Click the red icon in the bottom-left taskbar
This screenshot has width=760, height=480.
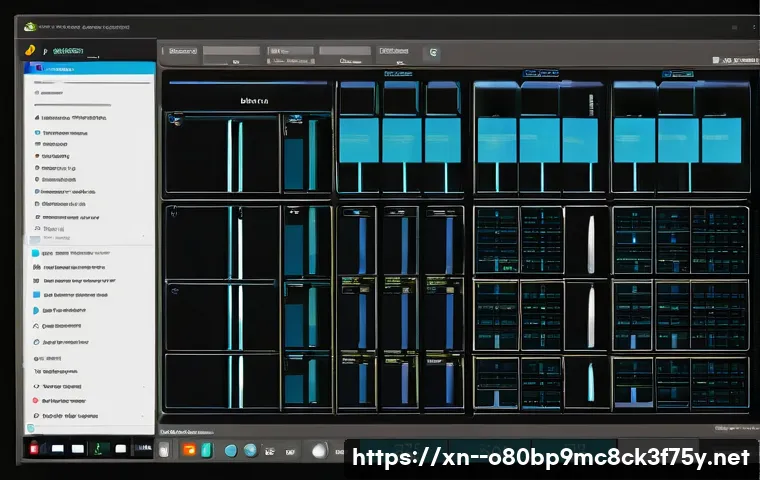click(x=33, y=449)
